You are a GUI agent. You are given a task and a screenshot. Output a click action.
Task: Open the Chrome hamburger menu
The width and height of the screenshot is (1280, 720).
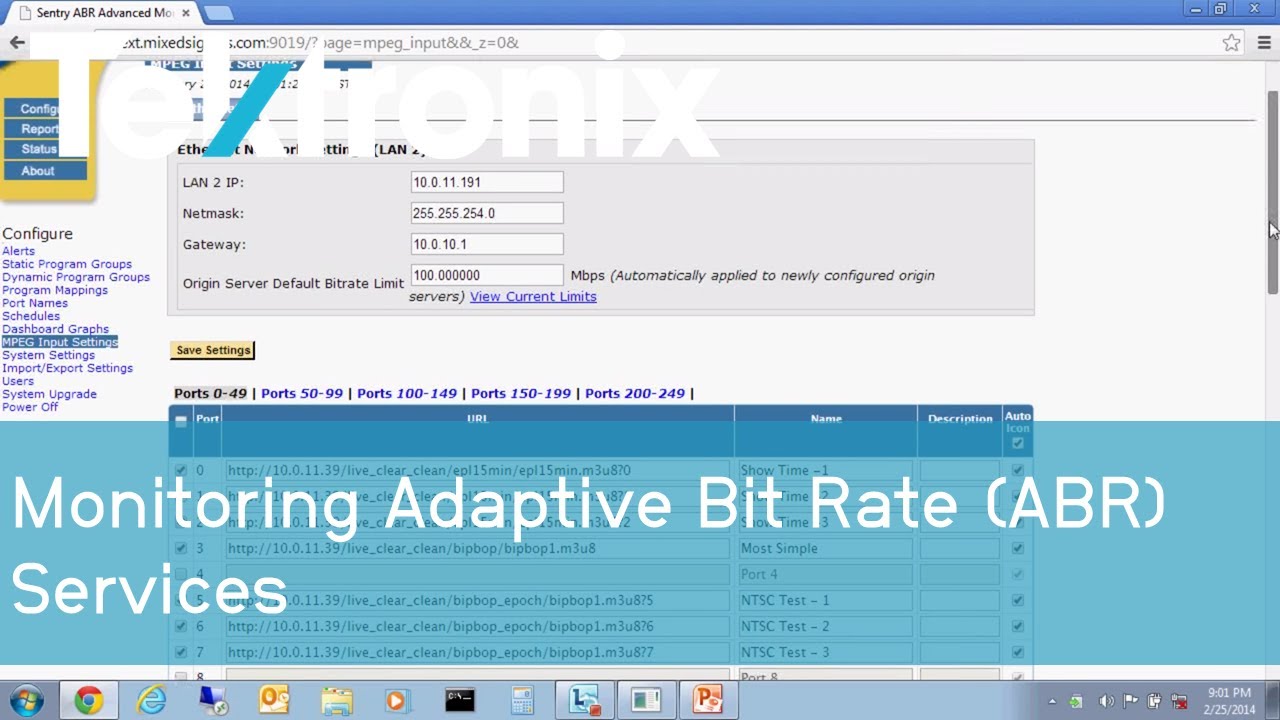1264,43
